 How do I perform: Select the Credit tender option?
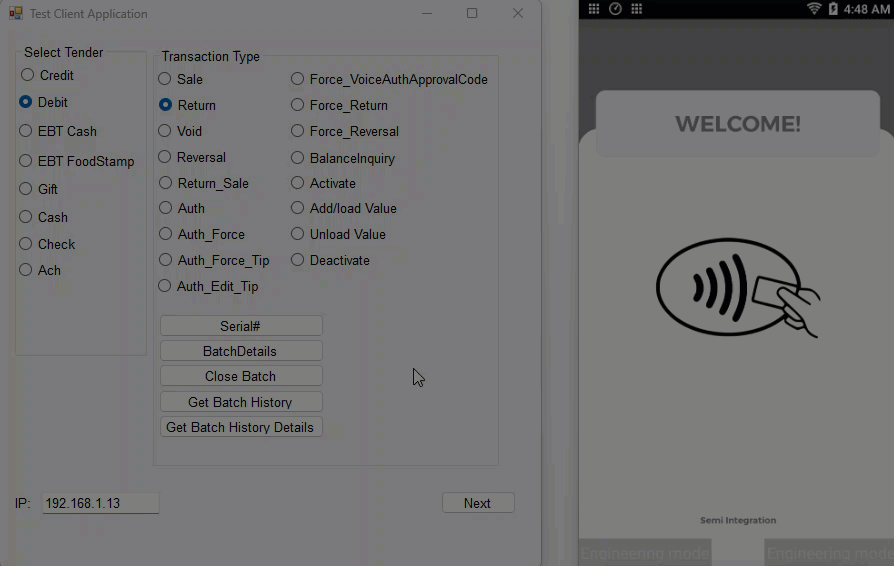[27, 75]
